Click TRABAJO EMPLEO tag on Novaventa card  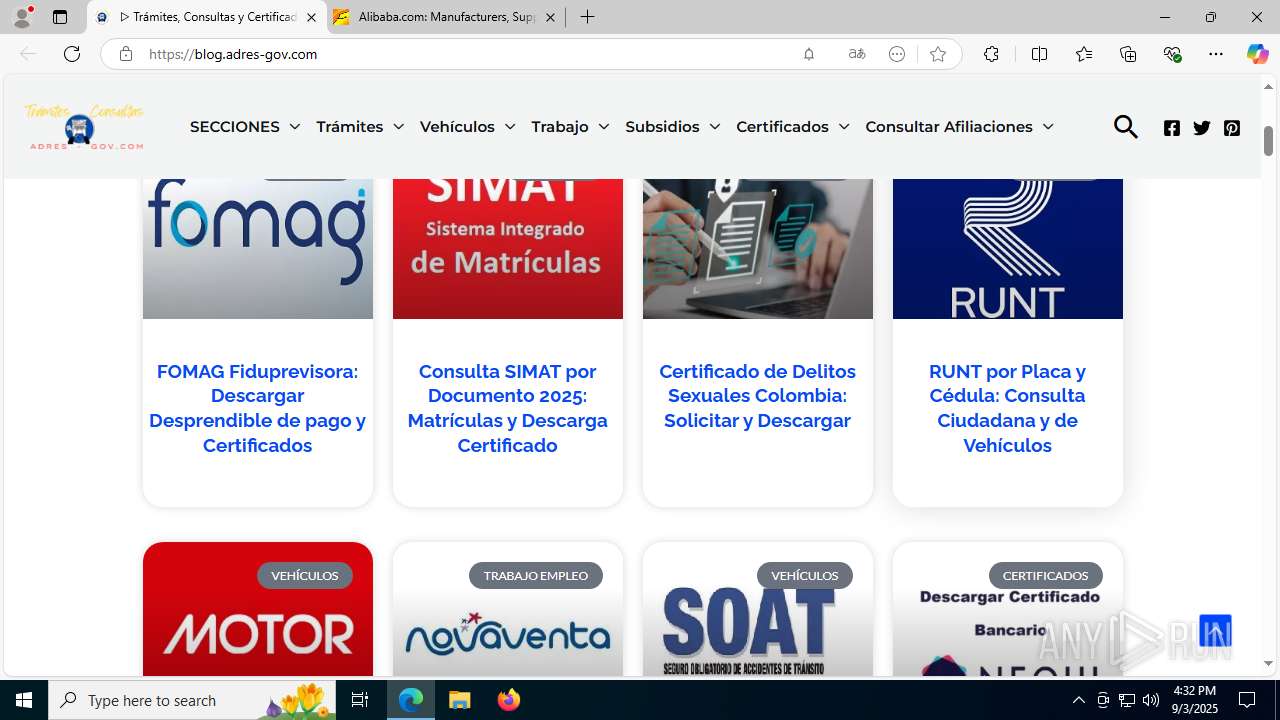click(536, 576)
